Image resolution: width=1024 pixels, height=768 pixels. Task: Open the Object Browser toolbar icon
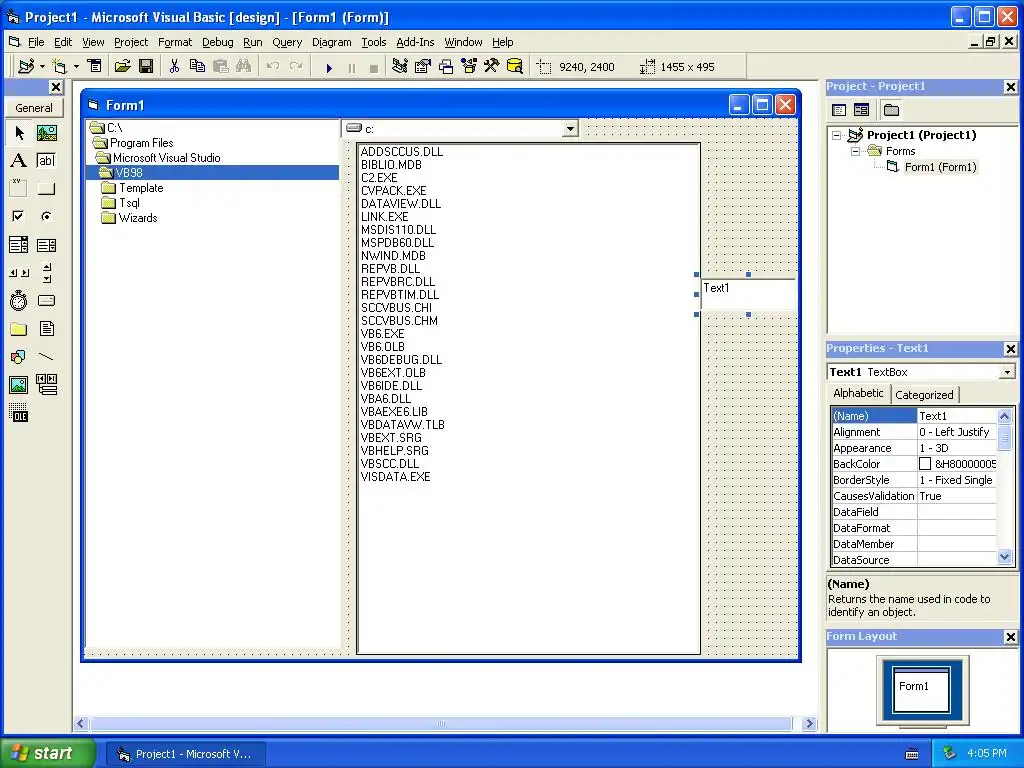(469, 66)
